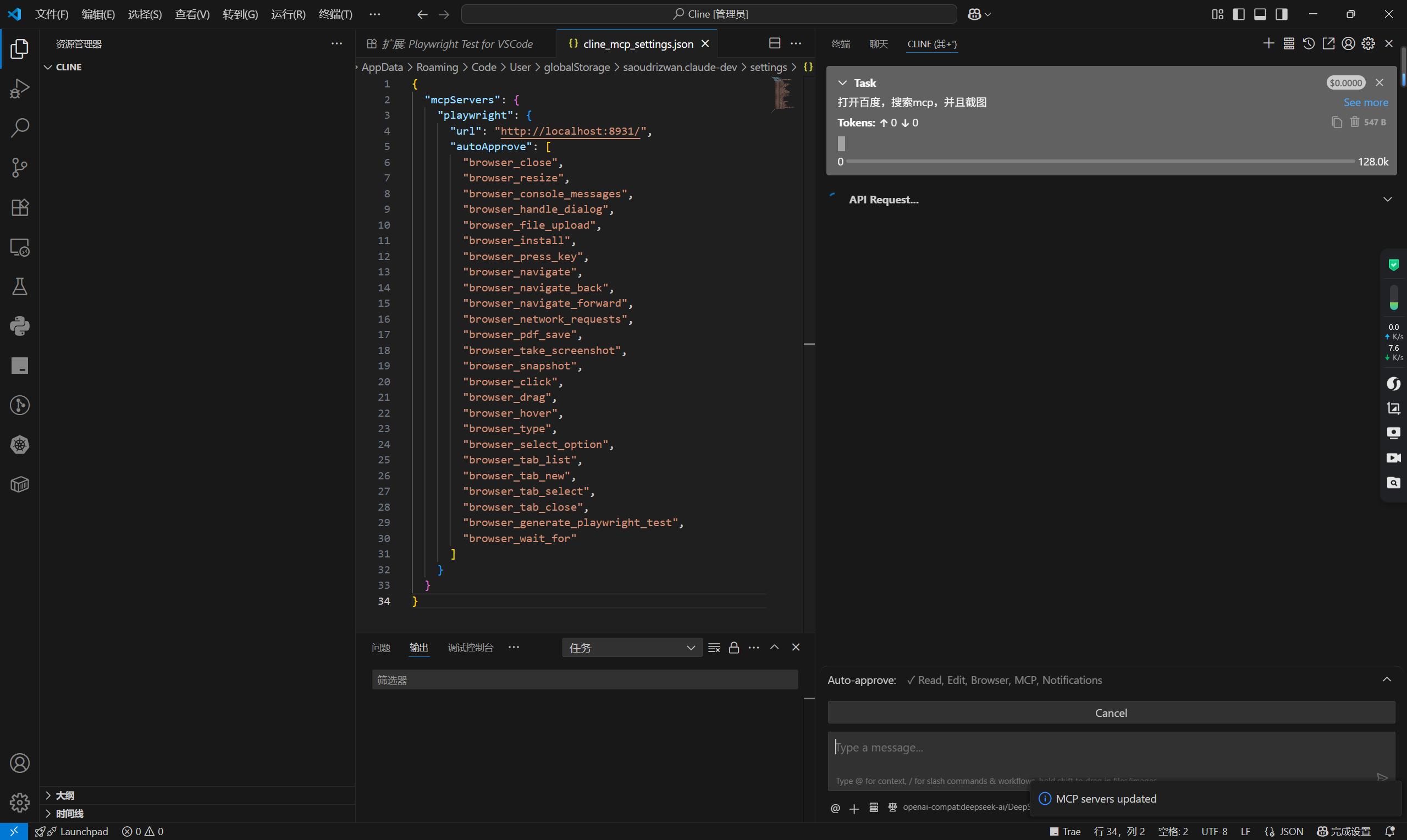
Task: Open Cline's MCP servers panel icon
Action: click(1289, 43)
